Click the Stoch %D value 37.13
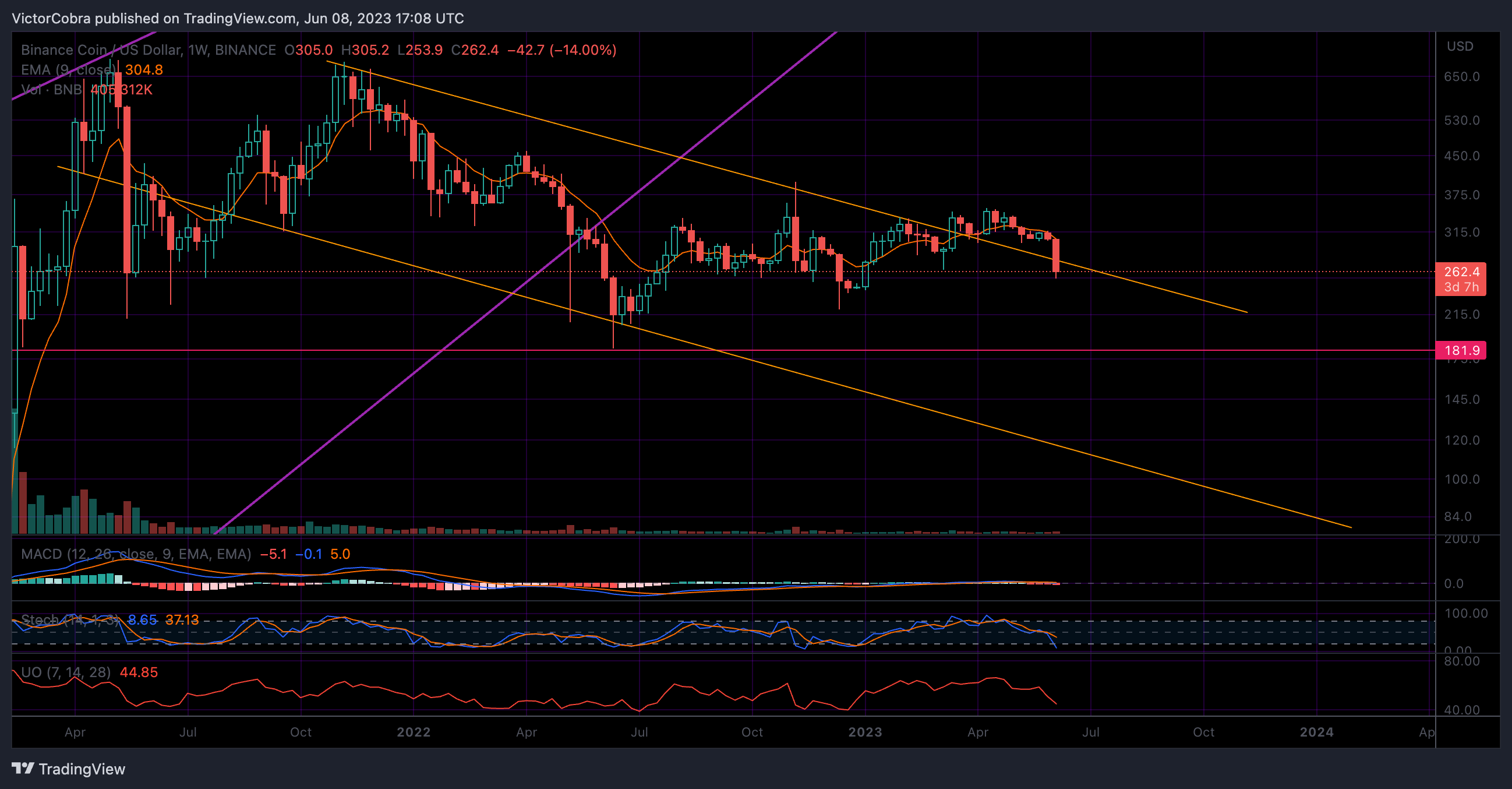 pyautogui.click(x=182, y=620)
